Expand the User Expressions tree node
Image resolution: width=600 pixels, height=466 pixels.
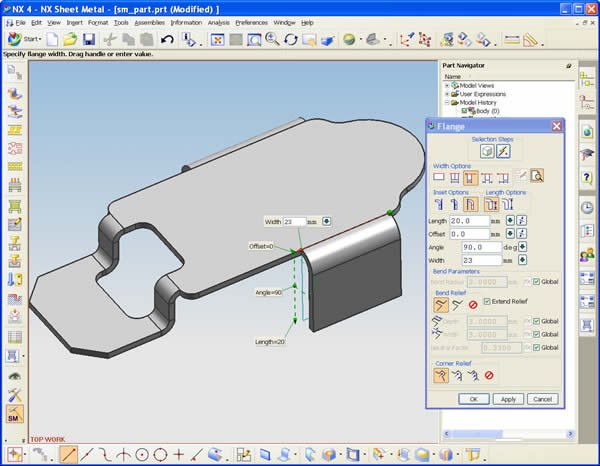[447, 94]
